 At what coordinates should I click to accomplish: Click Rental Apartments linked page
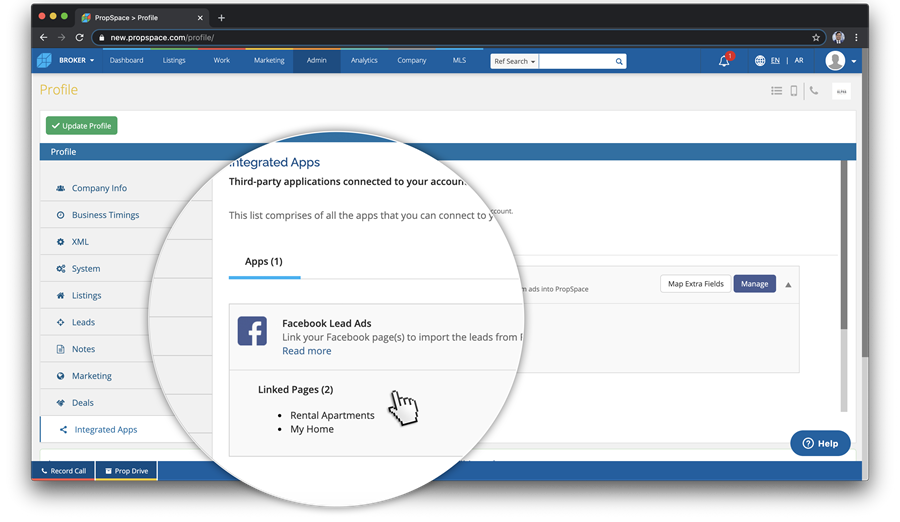(x=332, y=415)
